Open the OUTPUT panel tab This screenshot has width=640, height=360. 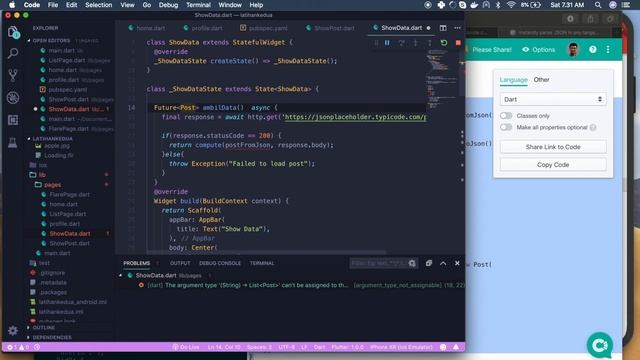click(x=180, y=263)
